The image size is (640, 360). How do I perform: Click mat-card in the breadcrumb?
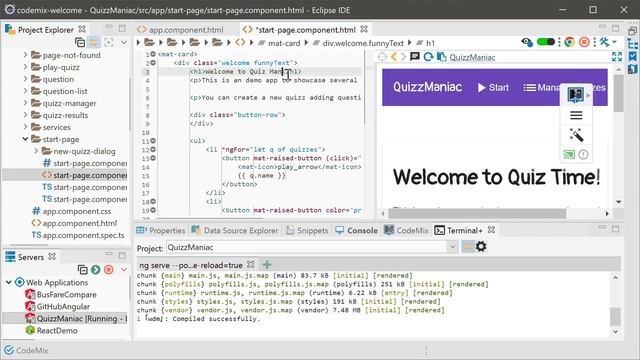point(280,43)
